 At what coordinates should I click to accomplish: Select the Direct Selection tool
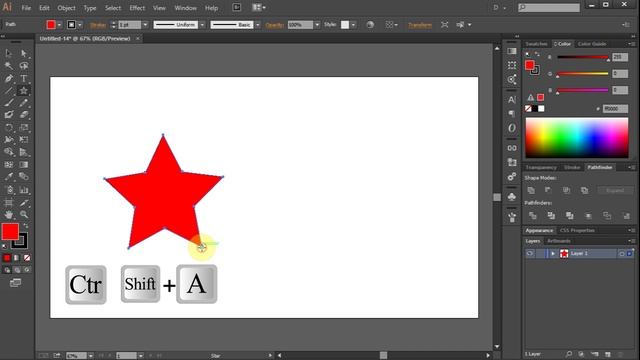[x=24, y=53]
